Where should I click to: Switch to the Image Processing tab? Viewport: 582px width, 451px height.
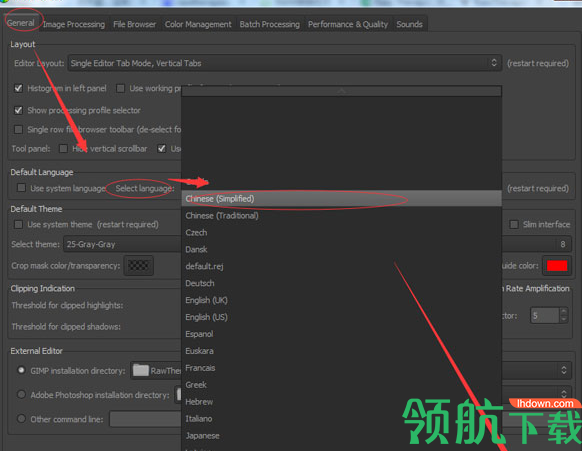point(74,24)
